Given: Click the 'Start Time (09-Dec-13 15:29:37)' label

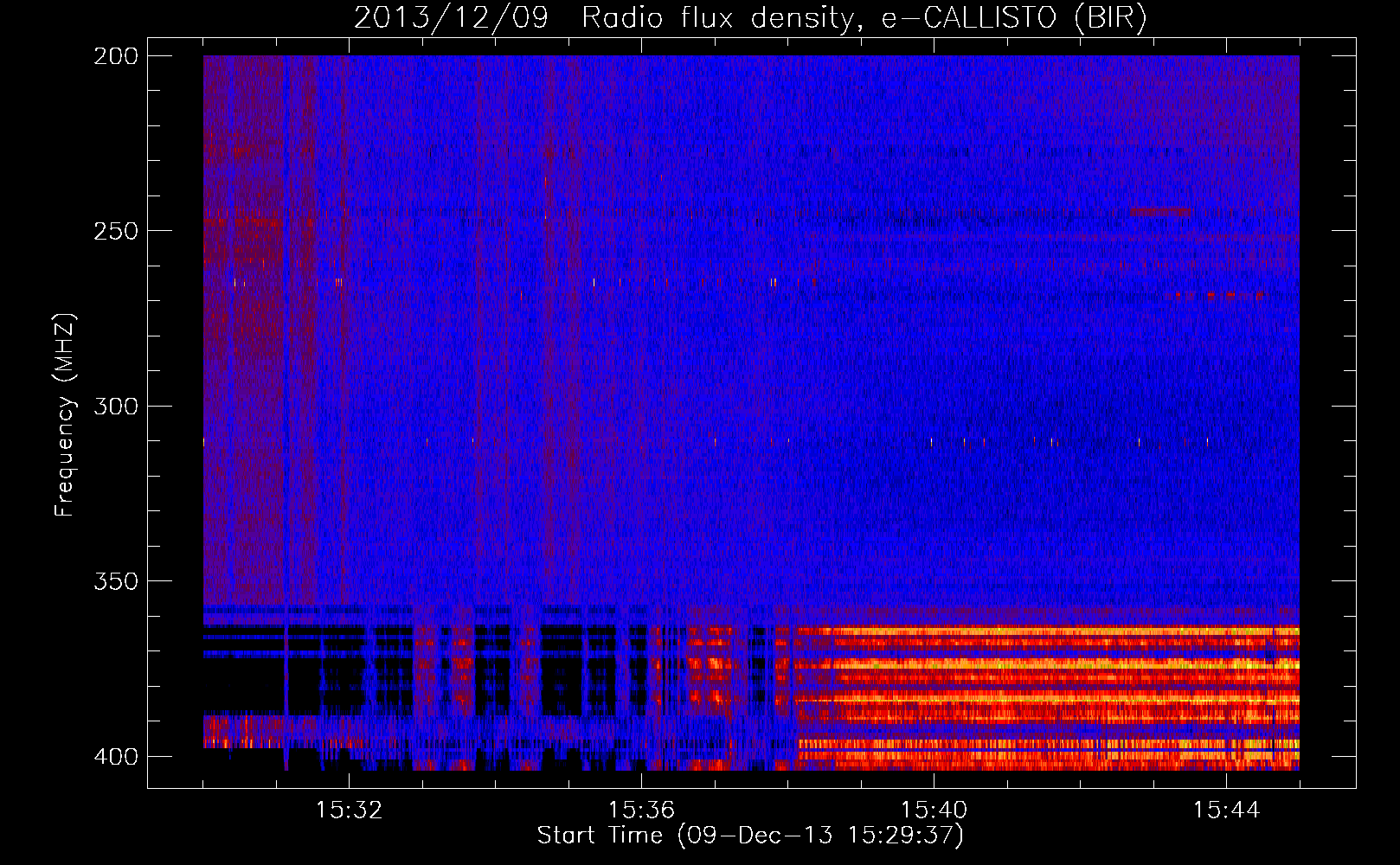Looking at the screenshot, I should (750, 836).
